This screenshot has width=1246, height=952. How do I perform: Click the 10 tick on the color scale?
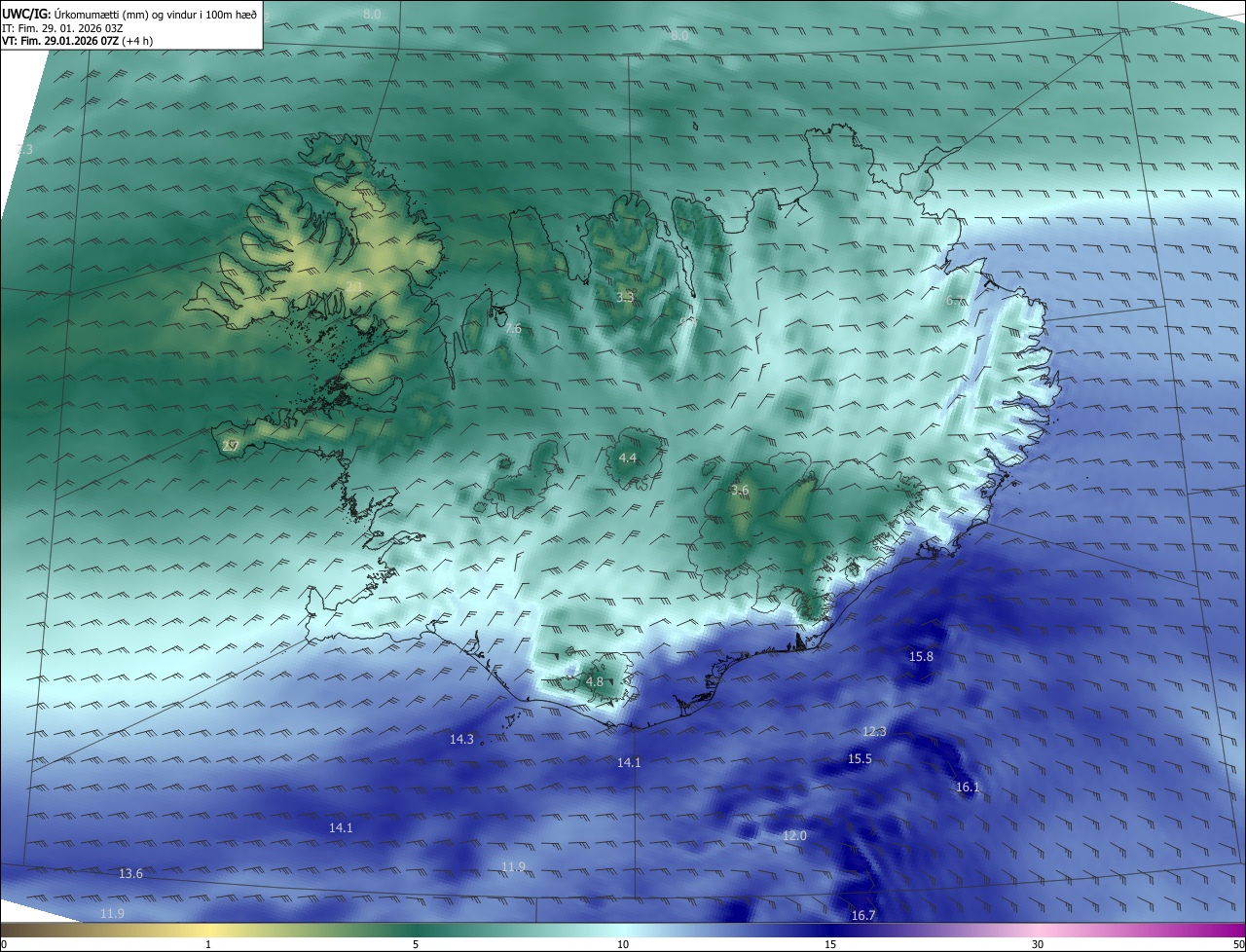point(623,944)
